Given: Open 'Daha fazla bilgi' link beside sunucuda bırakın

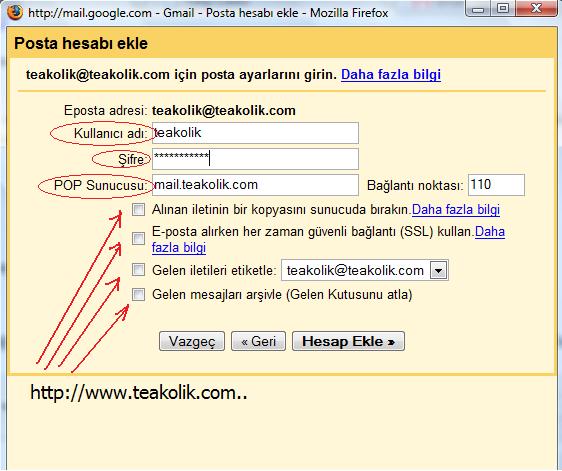Looking at the screenshot, I should coord(456,210).
